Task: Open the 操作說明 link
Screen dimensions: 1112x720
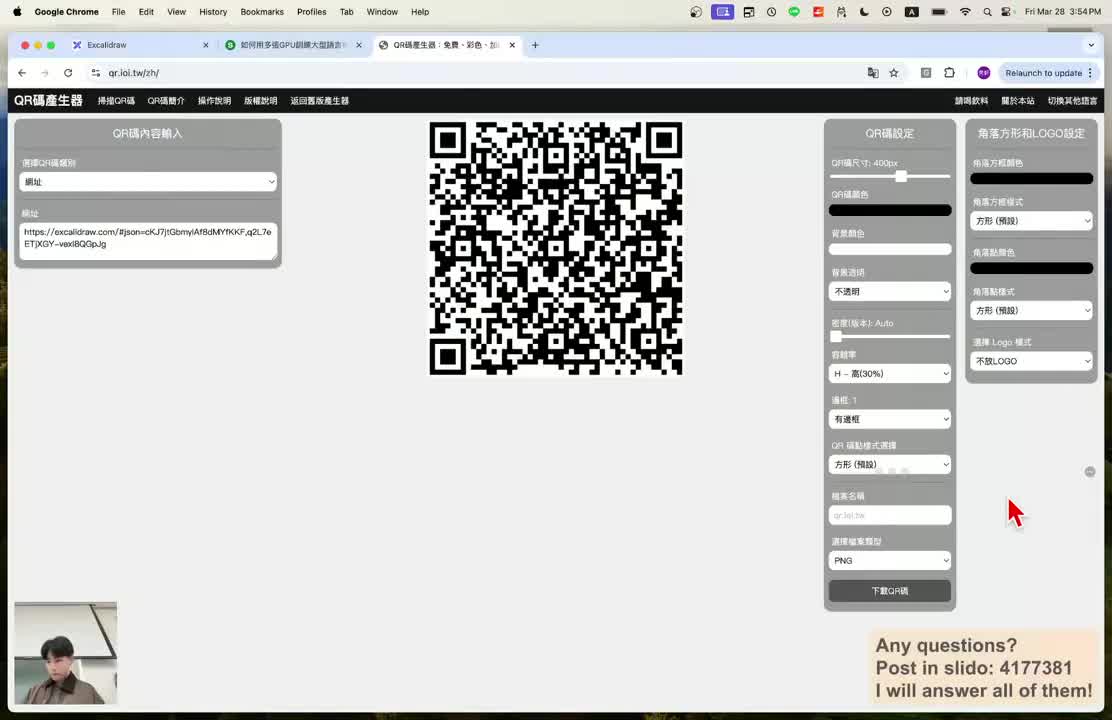Action: [x=214, y=101]
